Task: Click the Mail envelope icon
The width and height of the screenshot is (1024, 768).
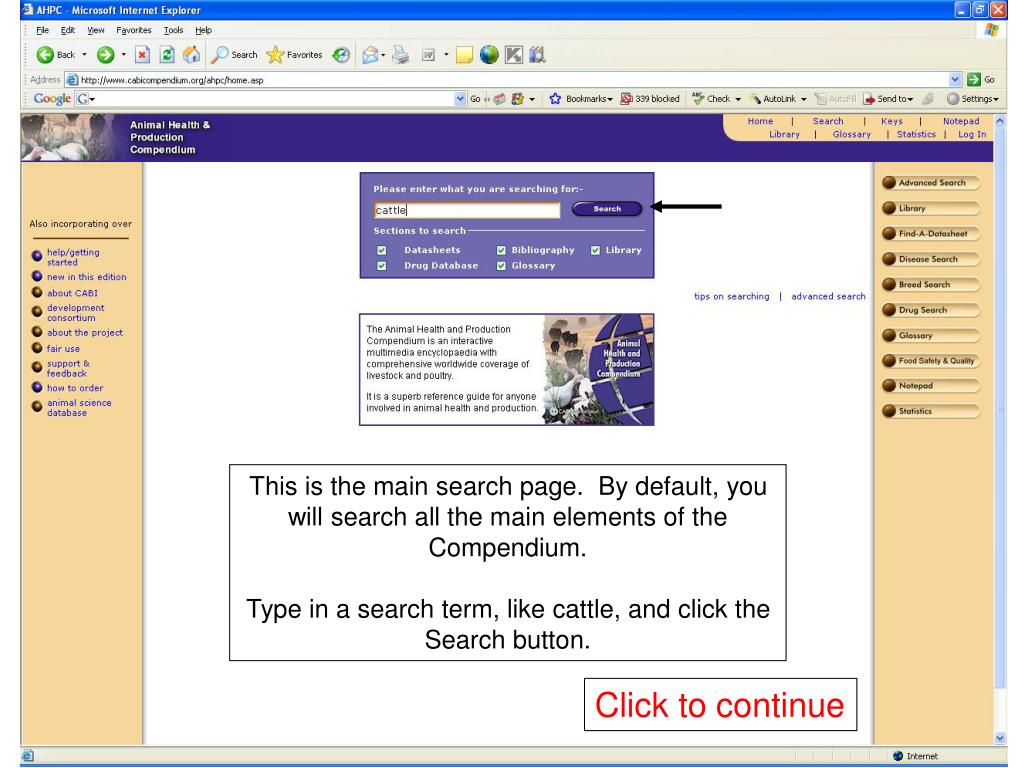Action: pyautogui.click(x=370, y=55)
